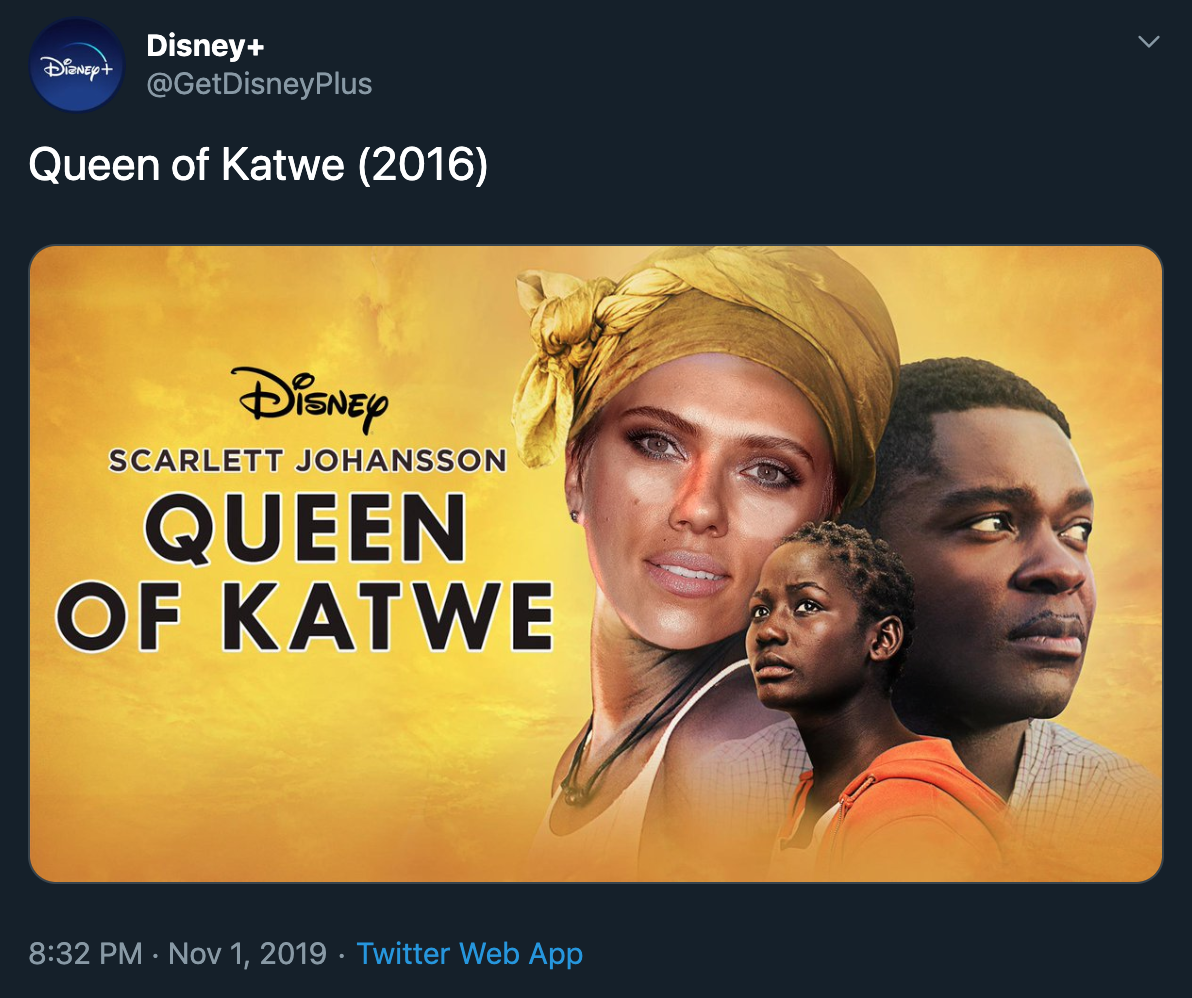Click the 8:32 PM timestamp
The width and height of the screenshot is (1192, 998).
point(85,953)
